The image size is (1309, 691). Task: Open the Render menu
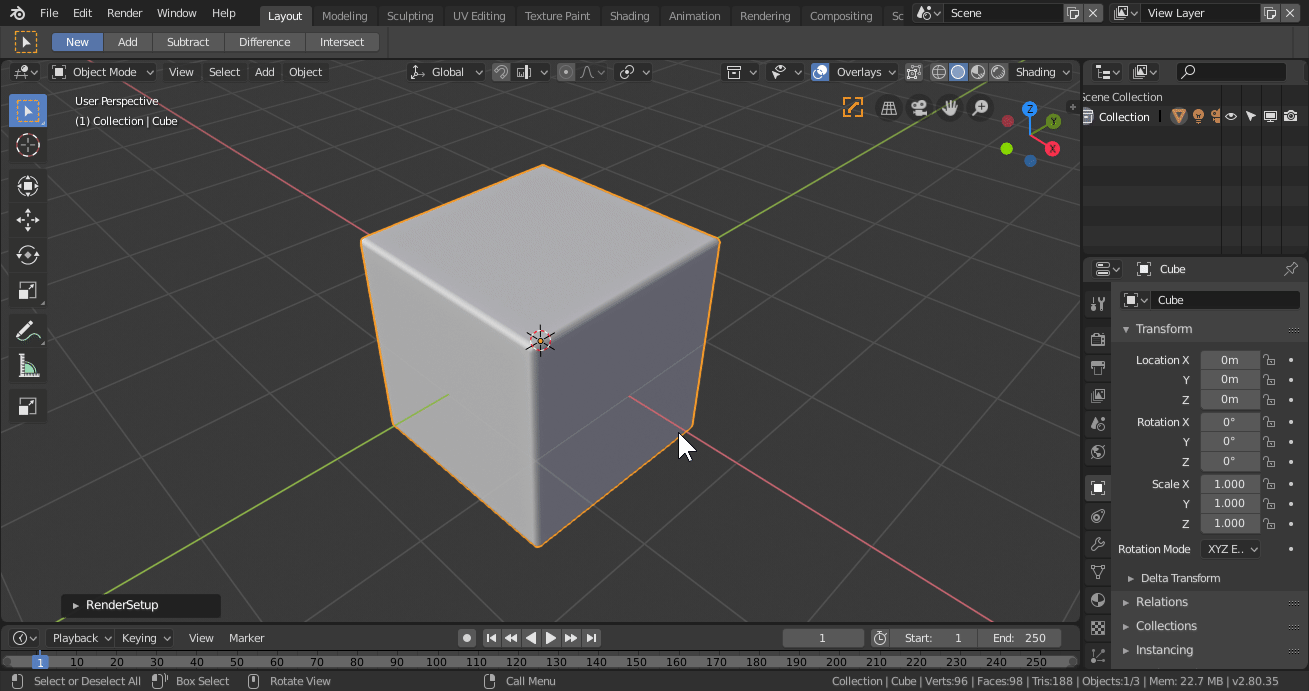[125, 13]
